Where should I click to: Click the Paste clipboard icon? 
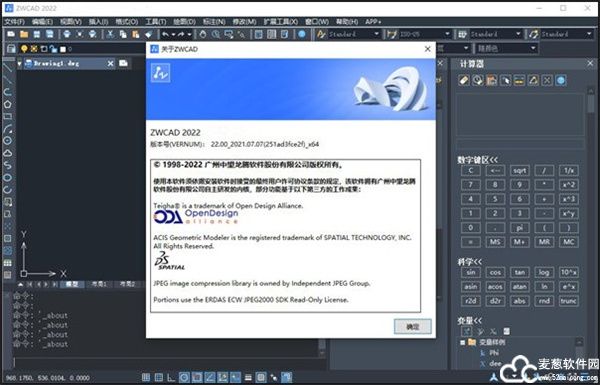pyautogui.click(x=135, y=34)
